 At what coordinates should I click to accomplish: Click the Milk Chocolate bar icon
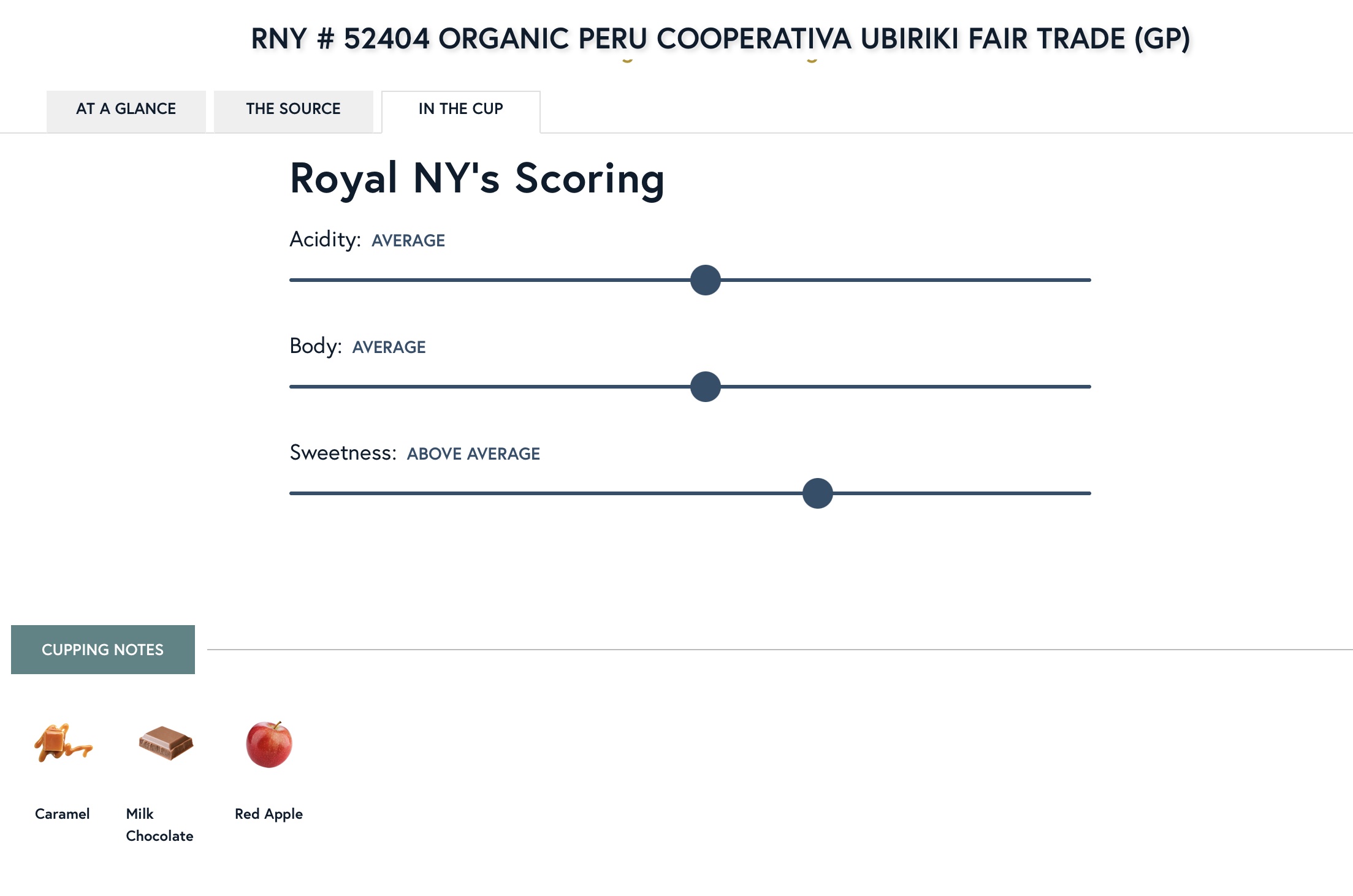[166, 743]
